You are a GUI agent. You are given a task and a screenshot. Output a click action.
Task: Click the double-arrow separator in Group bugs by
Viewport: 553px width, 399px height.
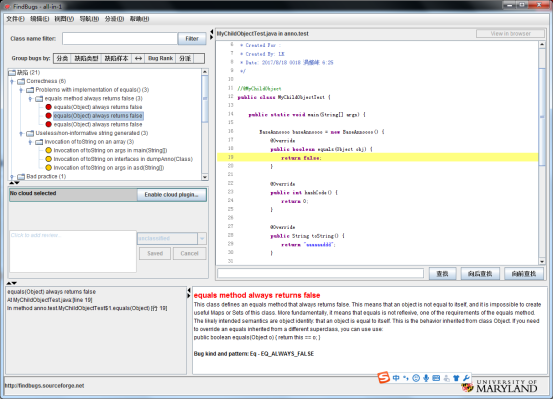138,58
